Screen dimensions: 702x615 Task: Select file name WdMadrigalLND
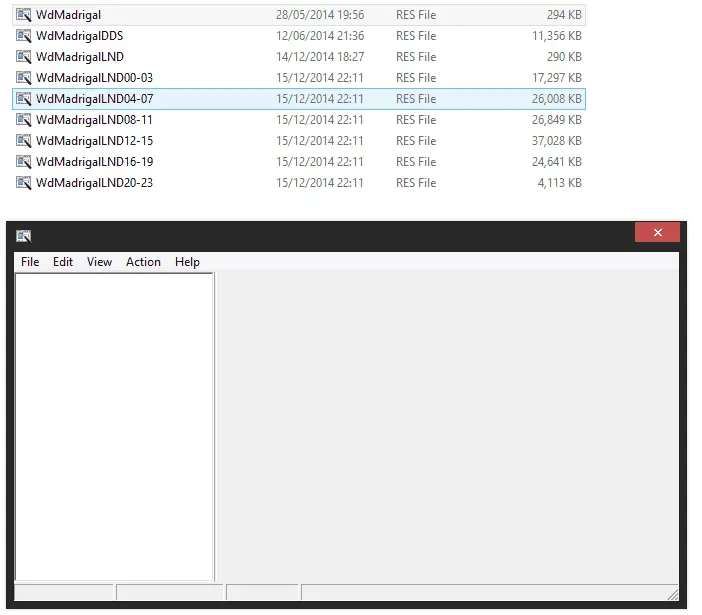point(80,57)
